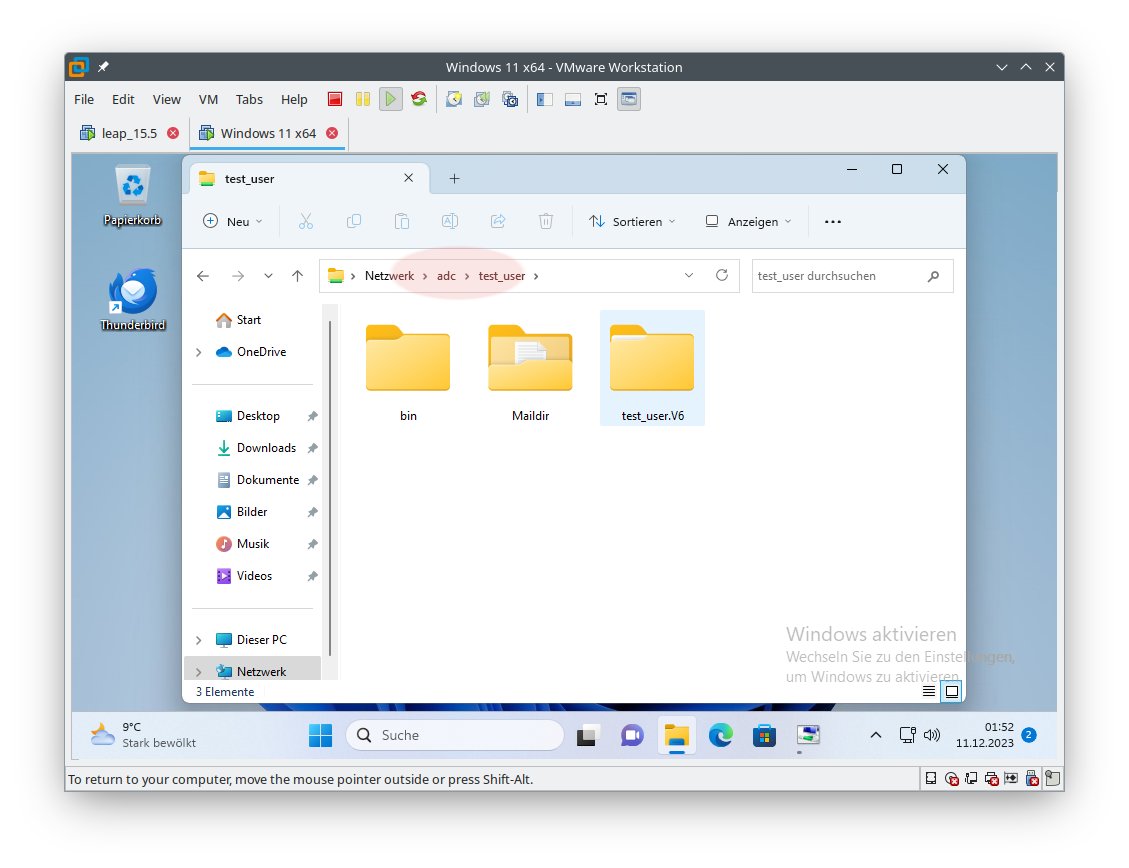Toggle VMware sidebar library panel icon
This screenshot has height=868, width=1129.
[x=545, y=99]
